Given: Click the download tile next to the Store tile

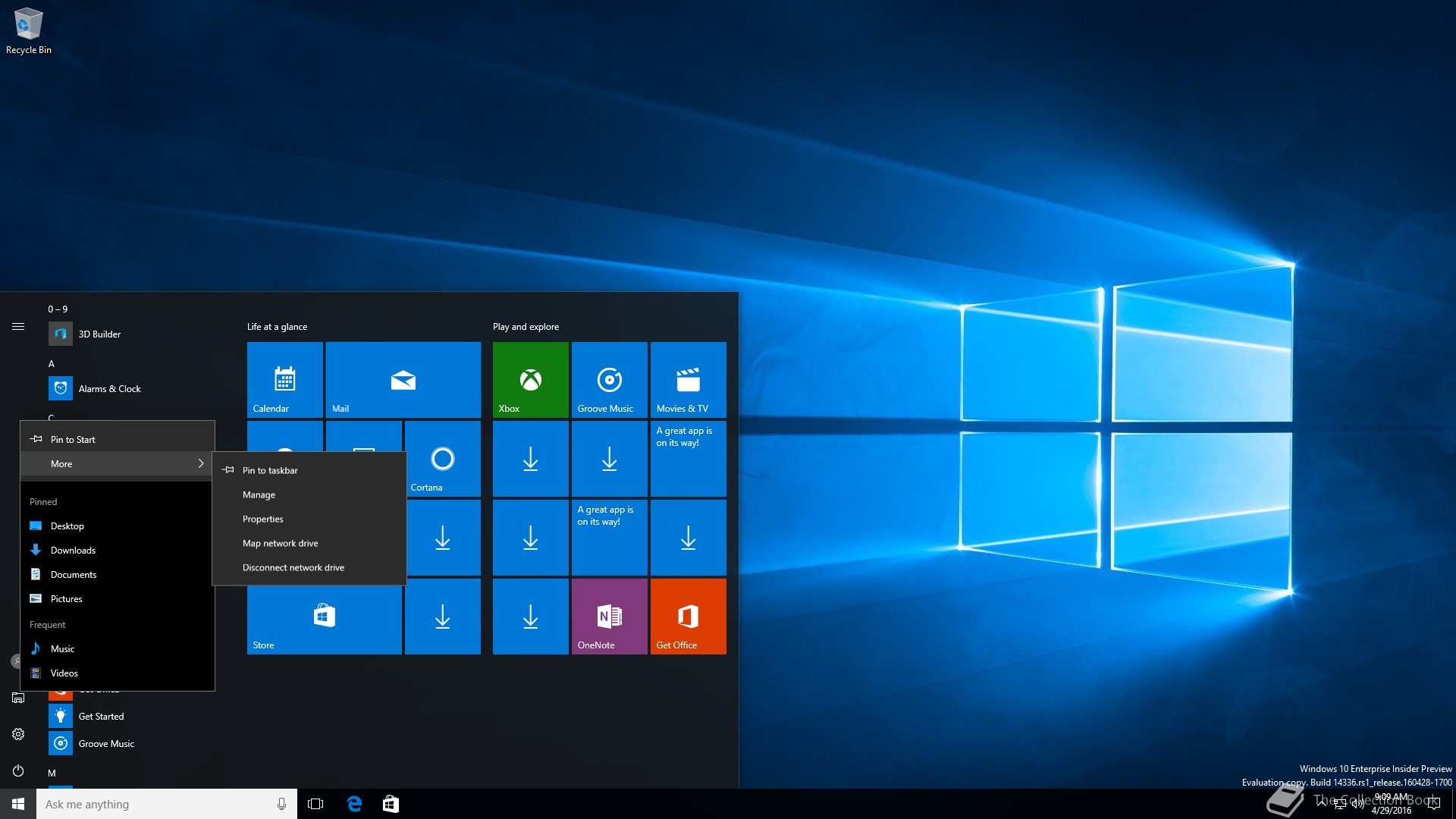Looking at the screenshot, I should pos(443,616).
